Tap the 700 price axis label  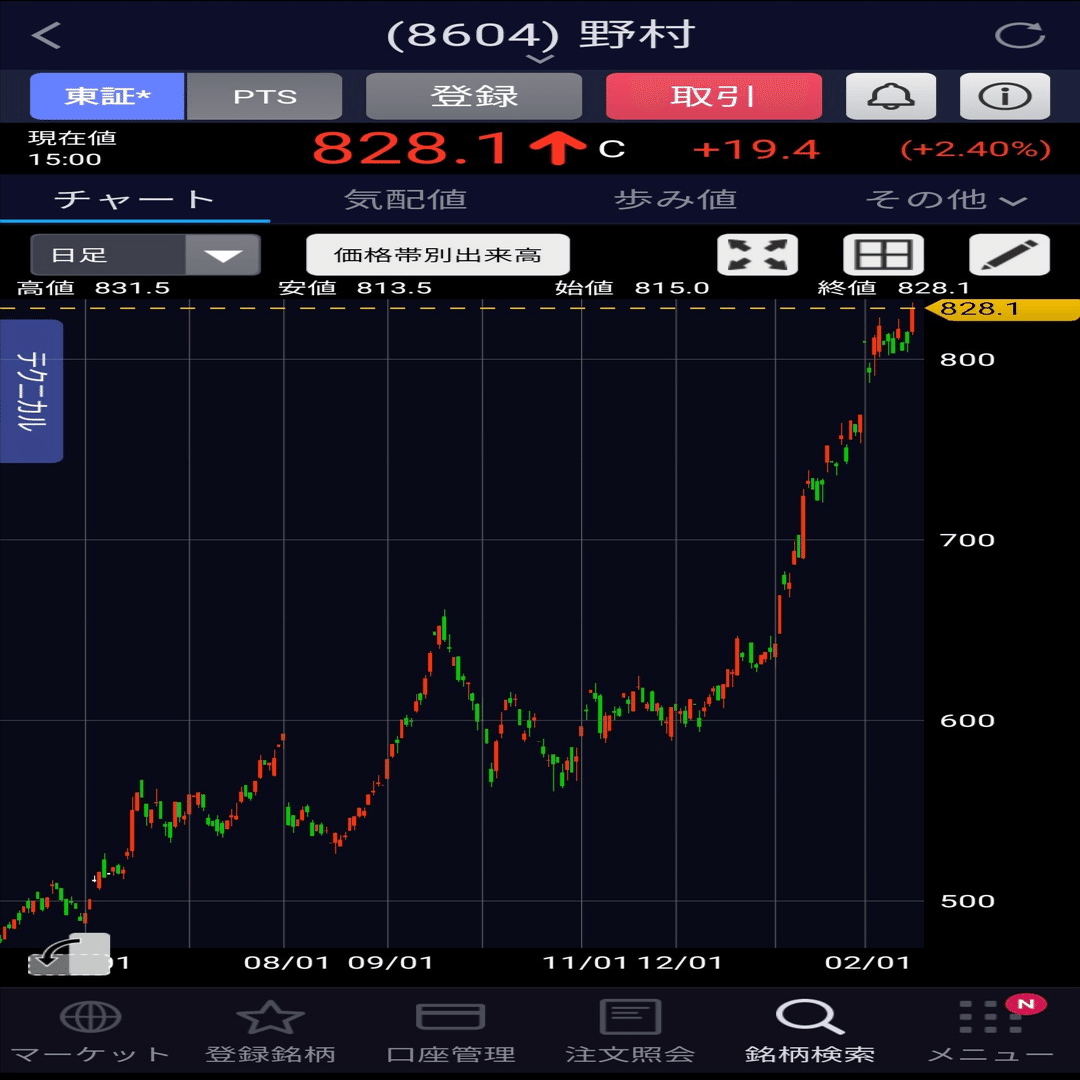(968, 540)
